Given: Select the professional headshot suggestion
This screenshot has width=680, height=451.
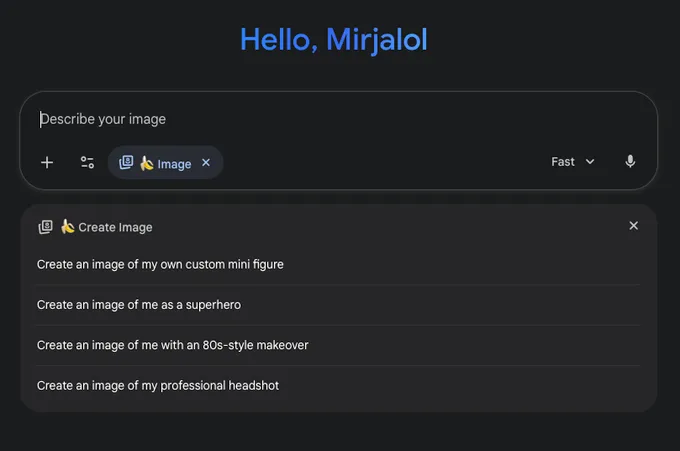Looking at the screenshot, I should click(158, 385).
